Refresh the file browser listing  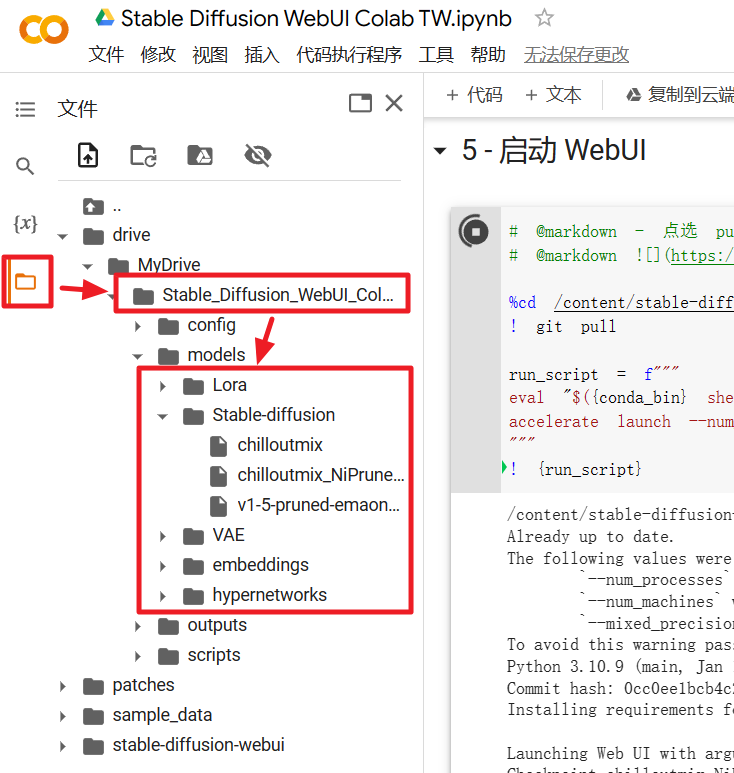coord(144,155)
